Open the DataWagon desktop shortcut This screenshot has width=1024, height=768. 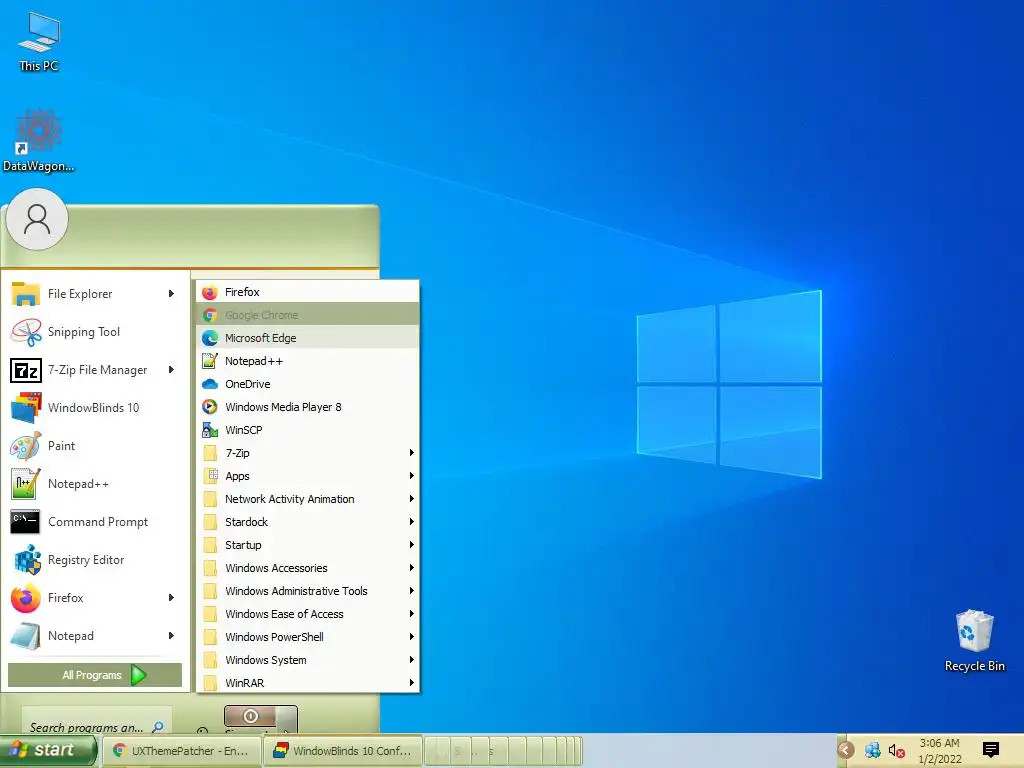[x=39, y=141]
